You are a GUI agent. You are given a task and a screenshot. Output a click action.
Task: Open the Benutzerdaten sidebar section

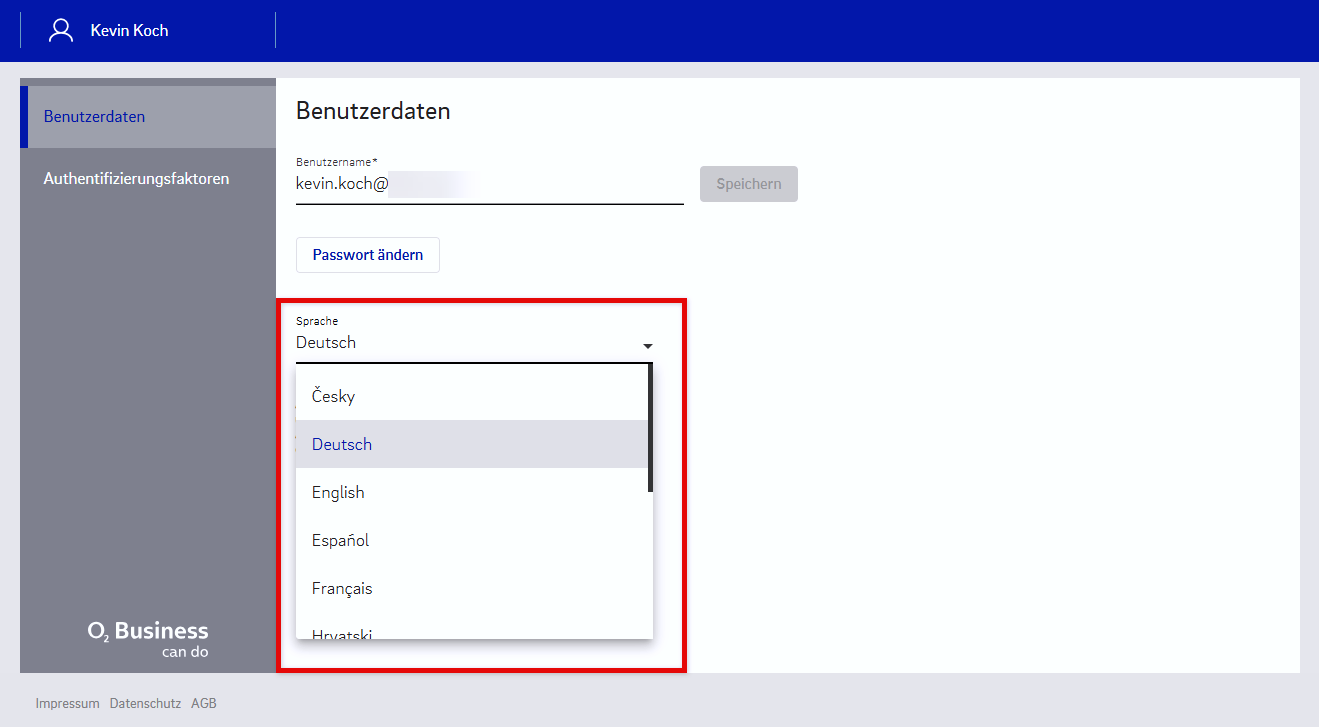[94, 117]
